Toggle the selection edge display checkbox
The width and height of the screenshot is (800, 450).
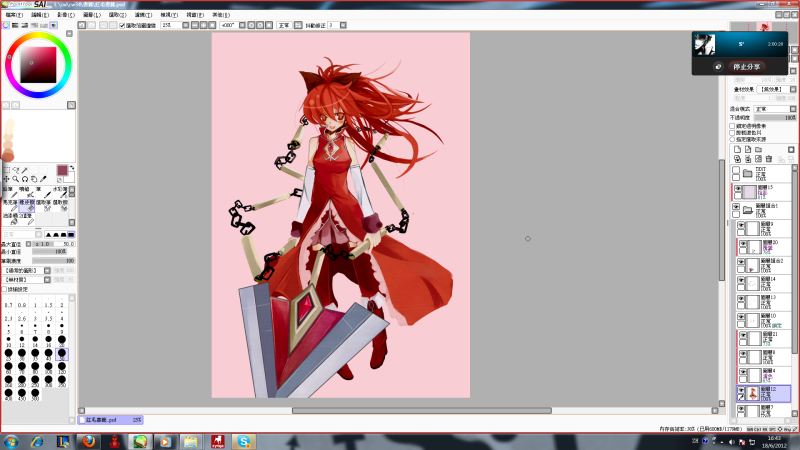(122, 25)
